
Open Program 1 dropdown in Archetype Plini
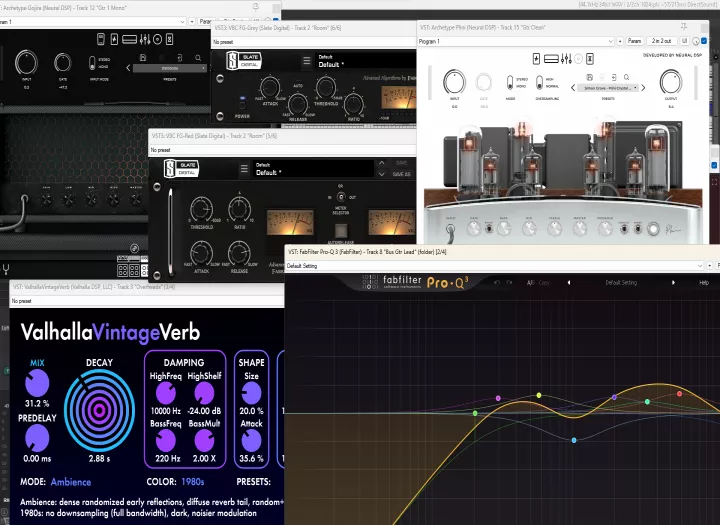tap(516, 41)
